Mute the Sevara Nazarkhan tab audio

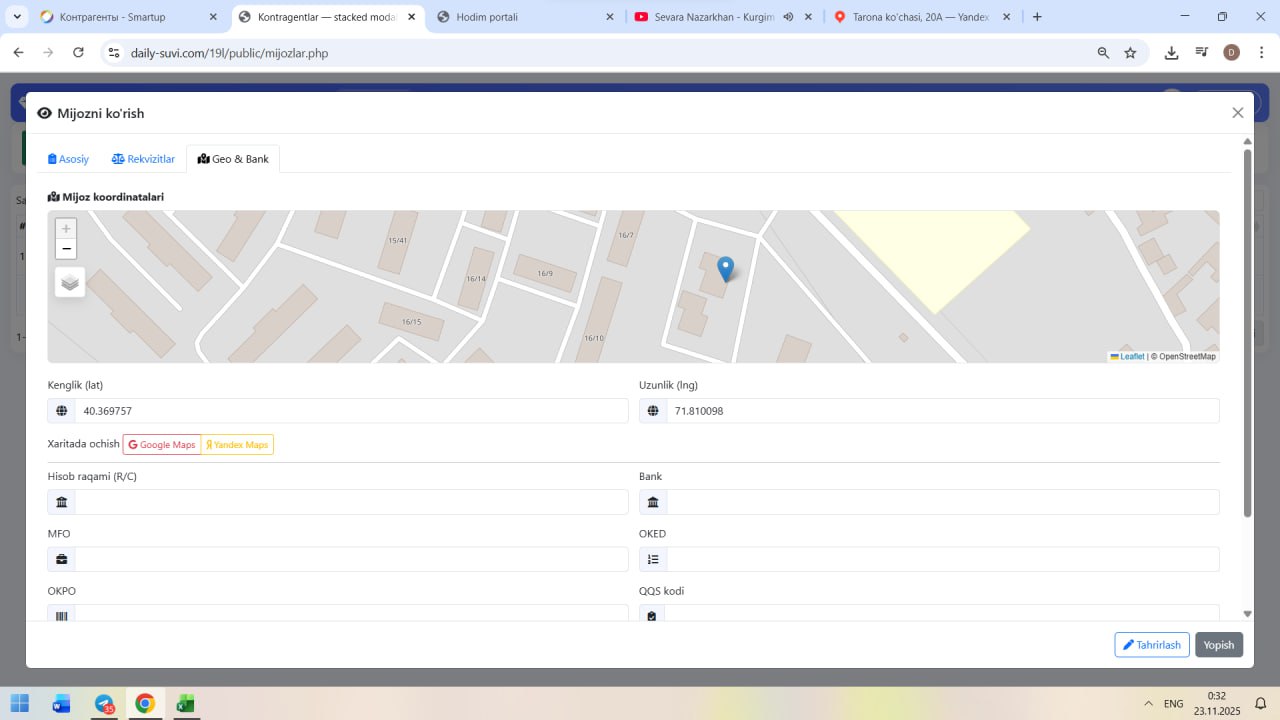coord(788,17)
